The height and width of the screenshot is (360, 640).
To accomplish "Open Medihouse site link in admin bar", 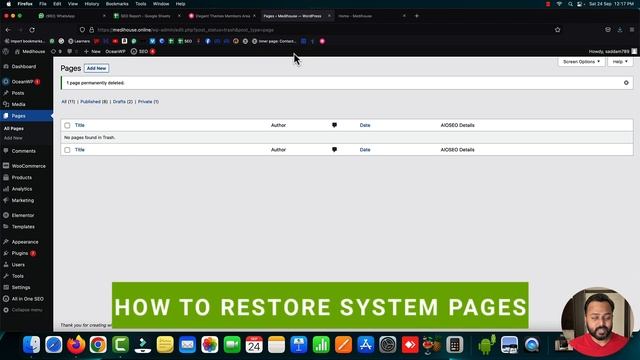I will (30, 51).
